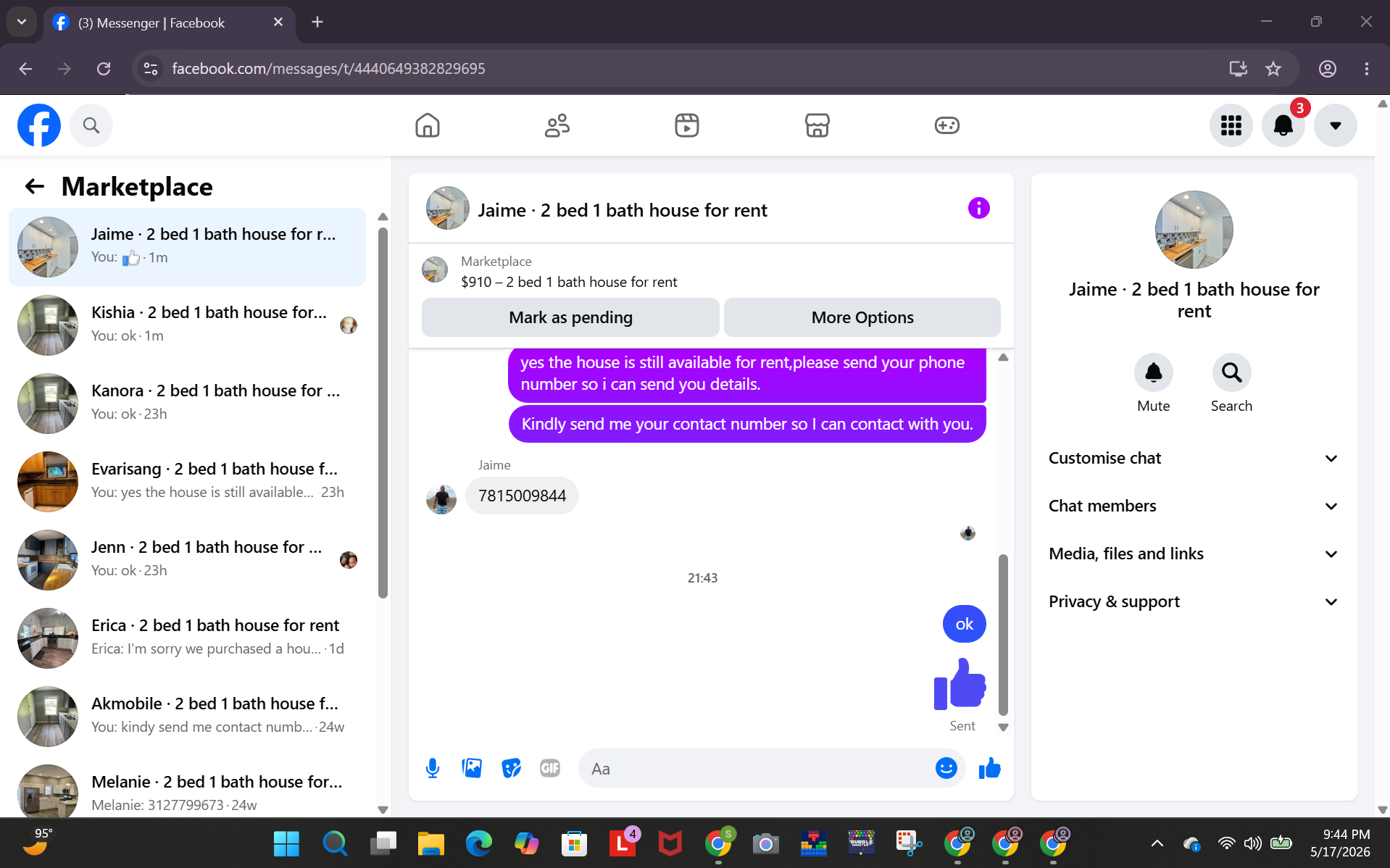Expand Customise chat section

tap(1194, 458)
